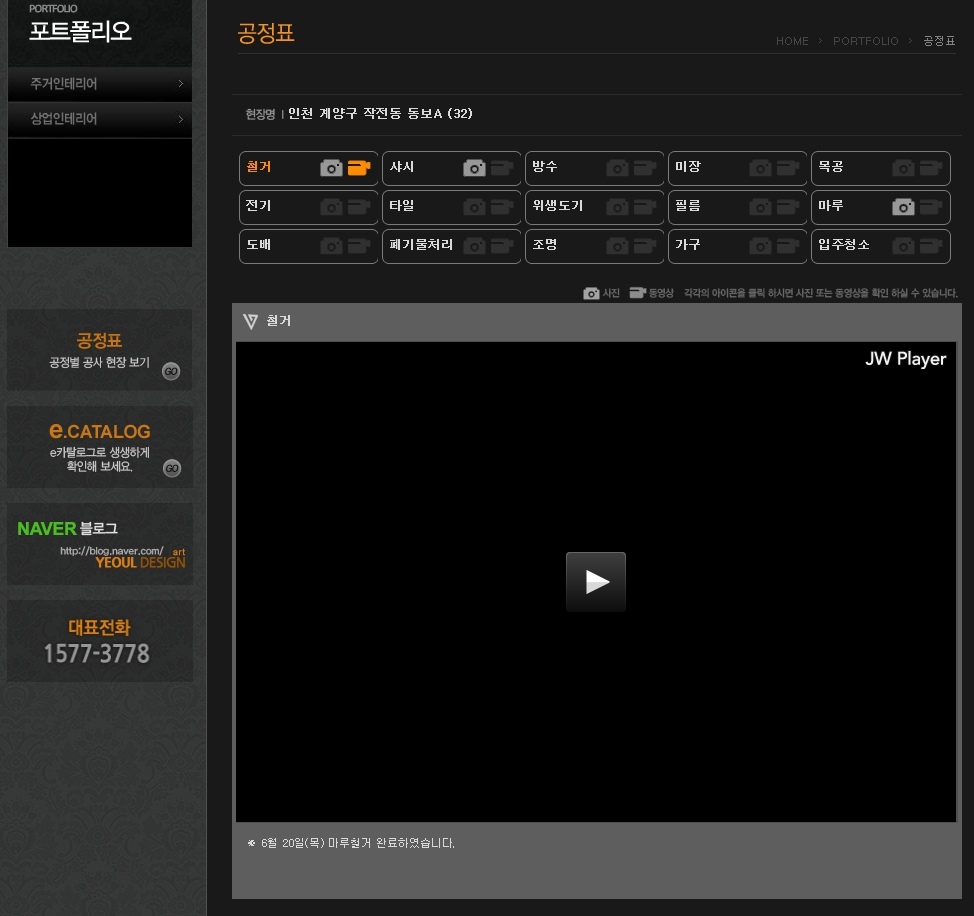
Task: Click the 마루 photo camera icon
Action: click(903, 207)
